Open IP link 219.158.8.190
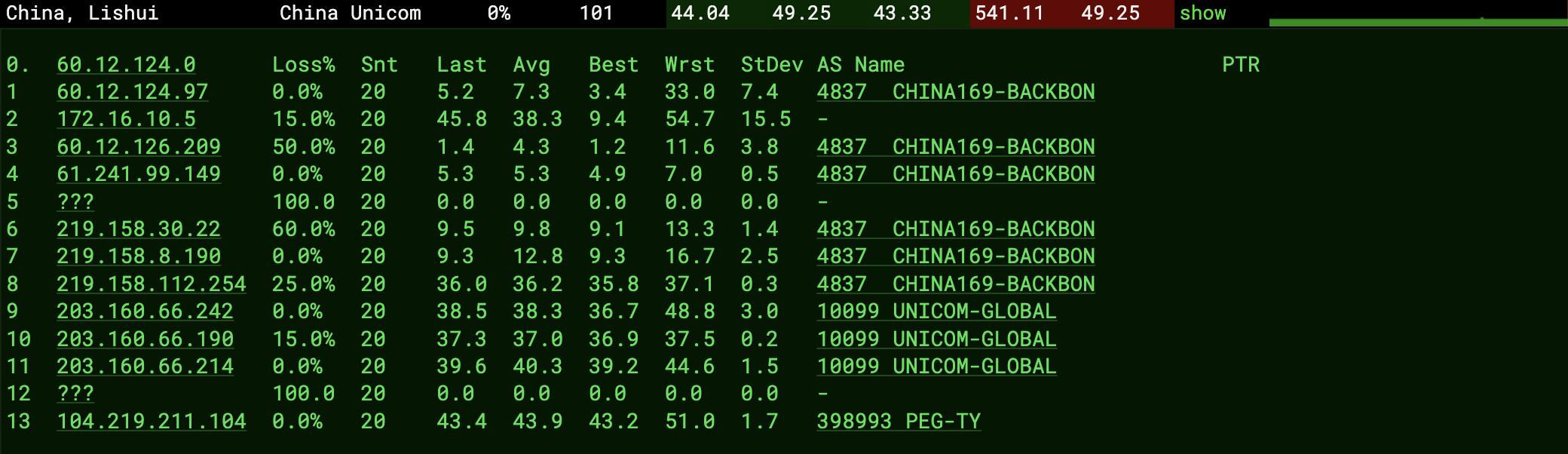Screen dimensions: 1568x454 coord(139,256)
